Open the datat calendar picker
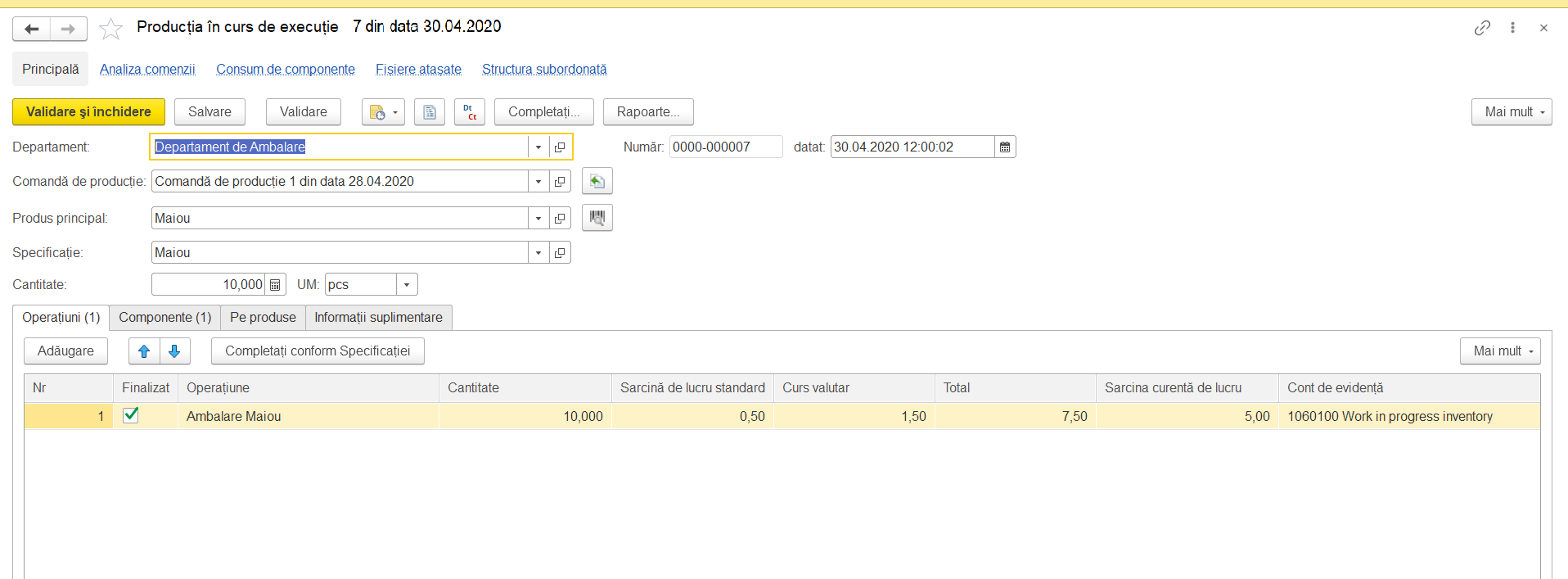 coord(1005,147)
